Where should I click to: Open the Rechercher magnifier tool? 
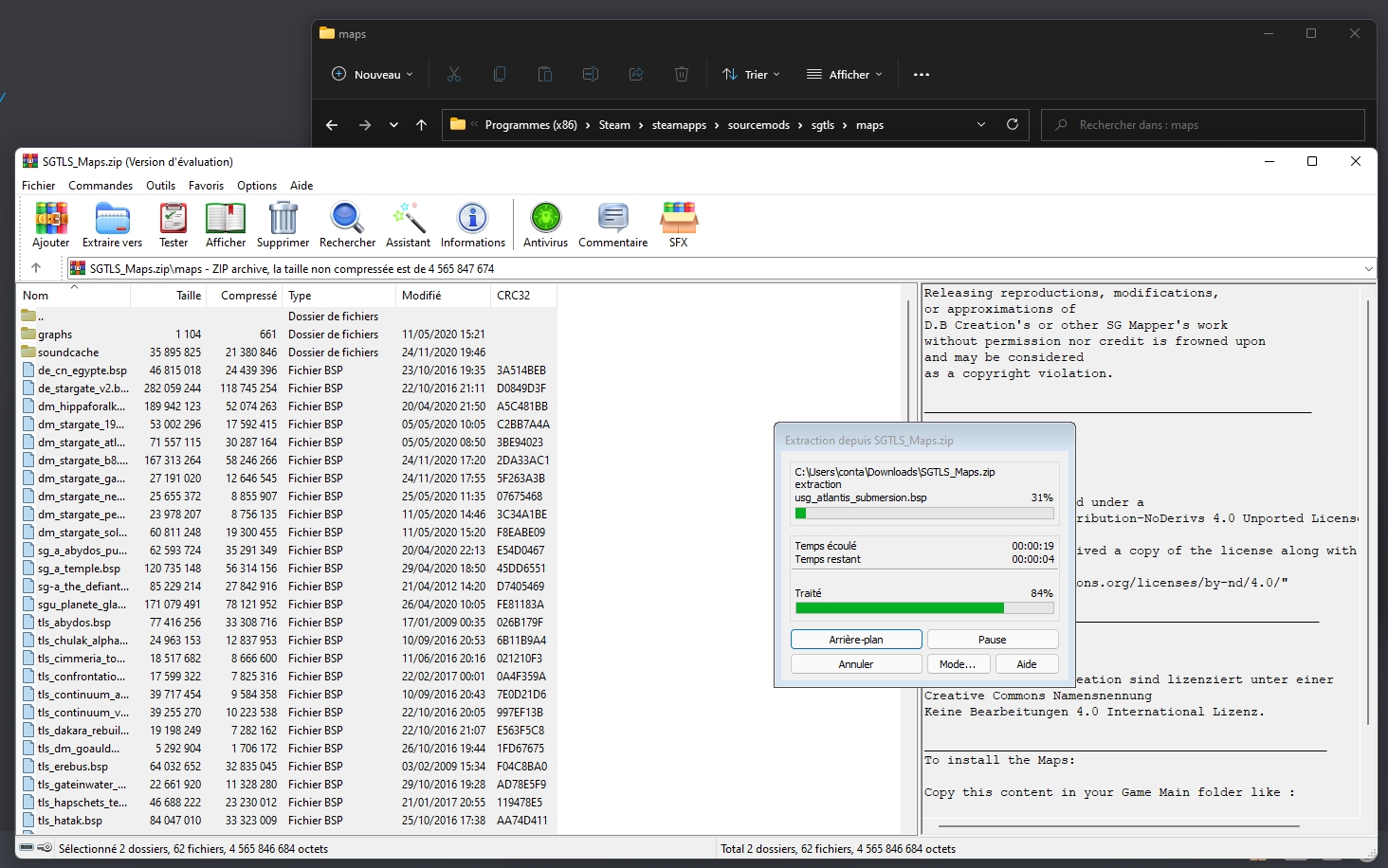click(x=347, y=225)
